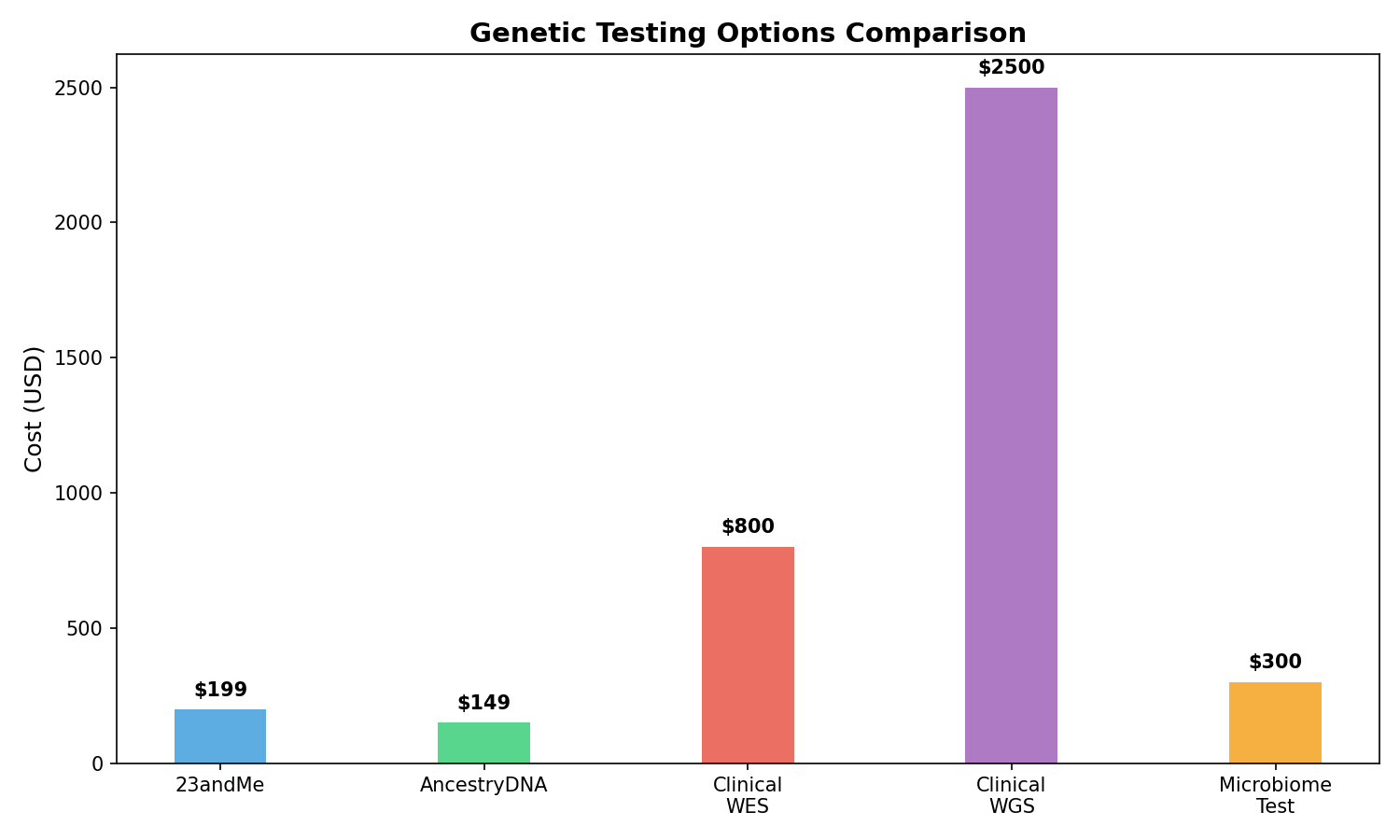This screenshot has height=840, width=1400.
Task: Select the $2500 value label
Action: 1011,68
